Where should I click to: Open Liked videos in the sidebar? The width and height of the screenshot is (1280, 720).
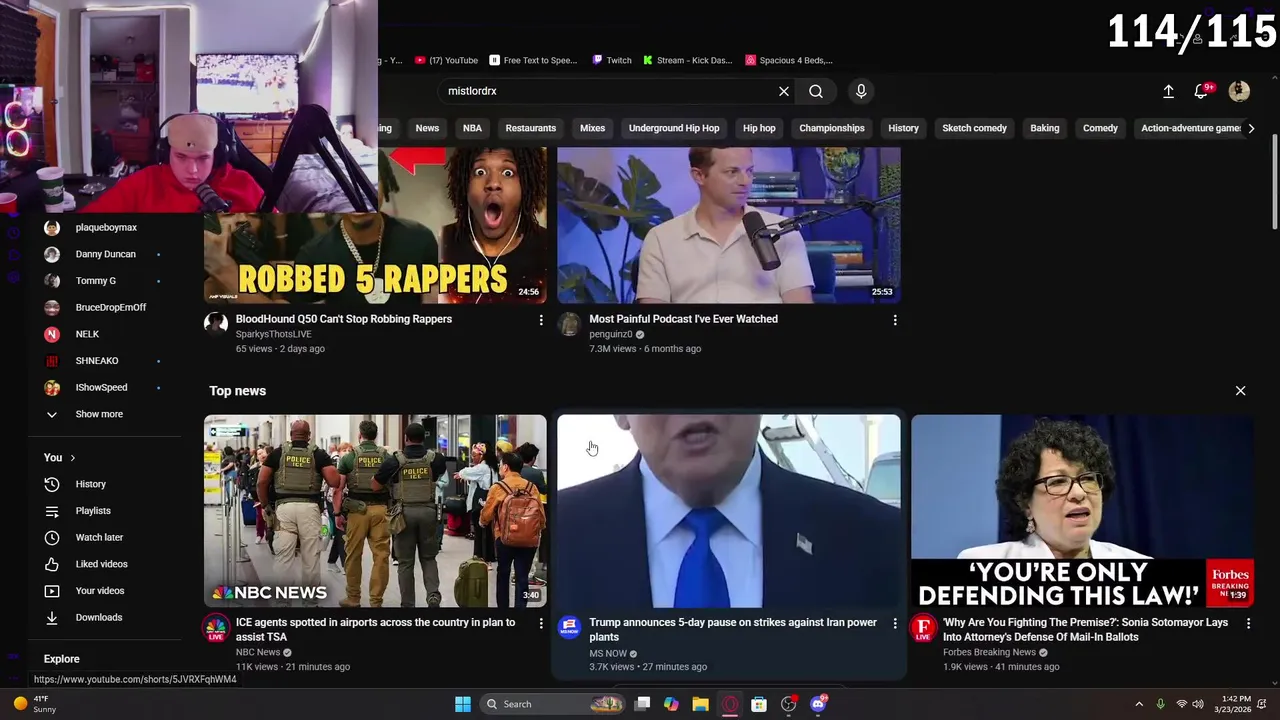coord(101,564)
